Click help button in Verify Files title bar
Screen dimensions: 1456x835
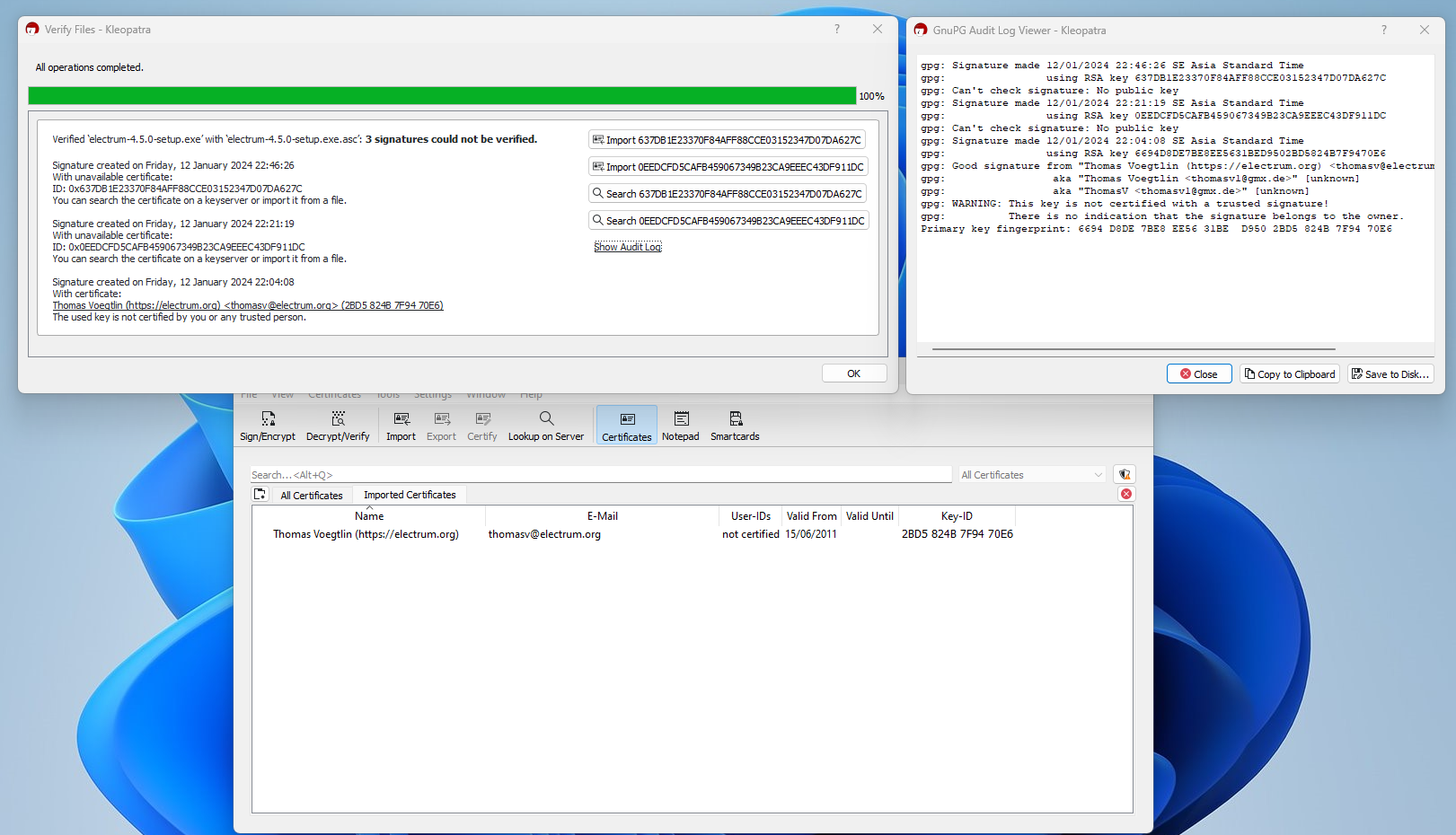tap(837, 30)
